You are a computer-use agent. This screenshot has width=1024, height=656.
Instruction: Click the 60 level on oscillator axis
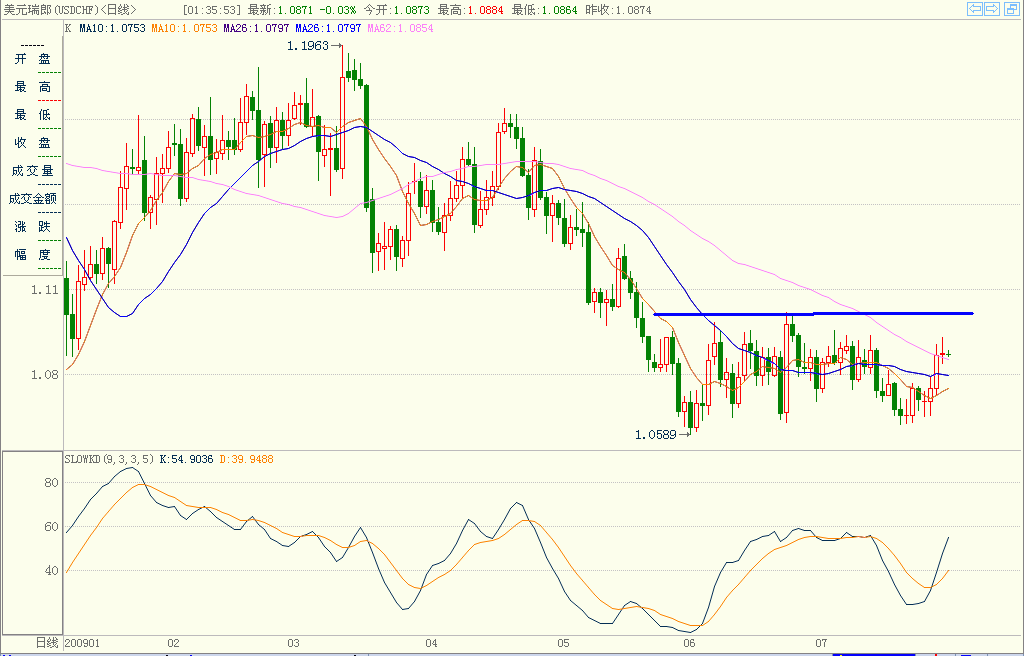click(51, 527)
